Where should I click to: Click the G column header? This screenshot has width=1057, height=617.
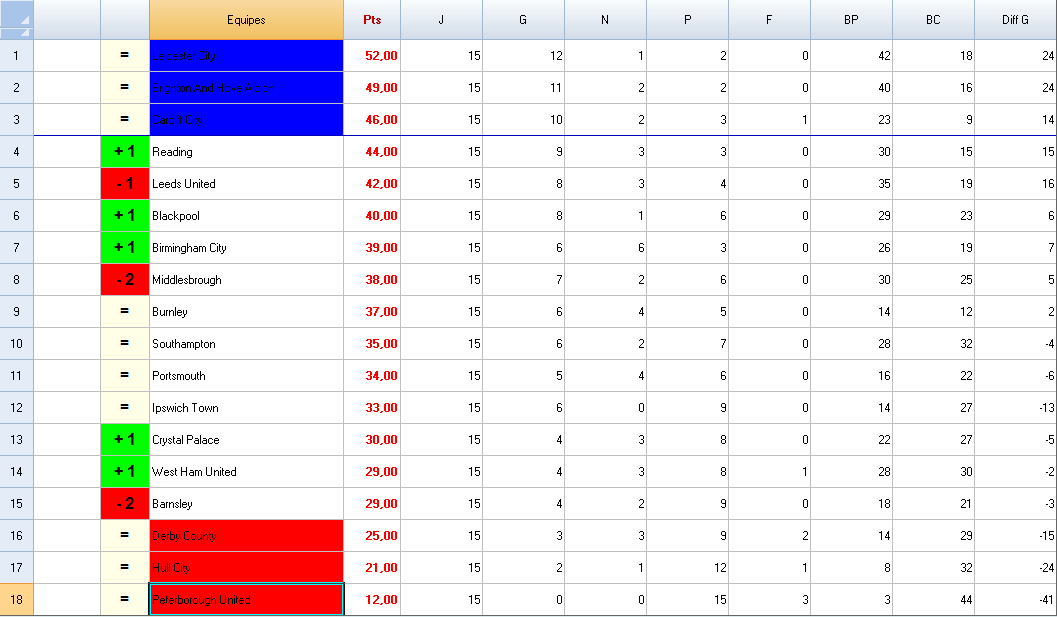pyautogui.click(x=523, y=20)
